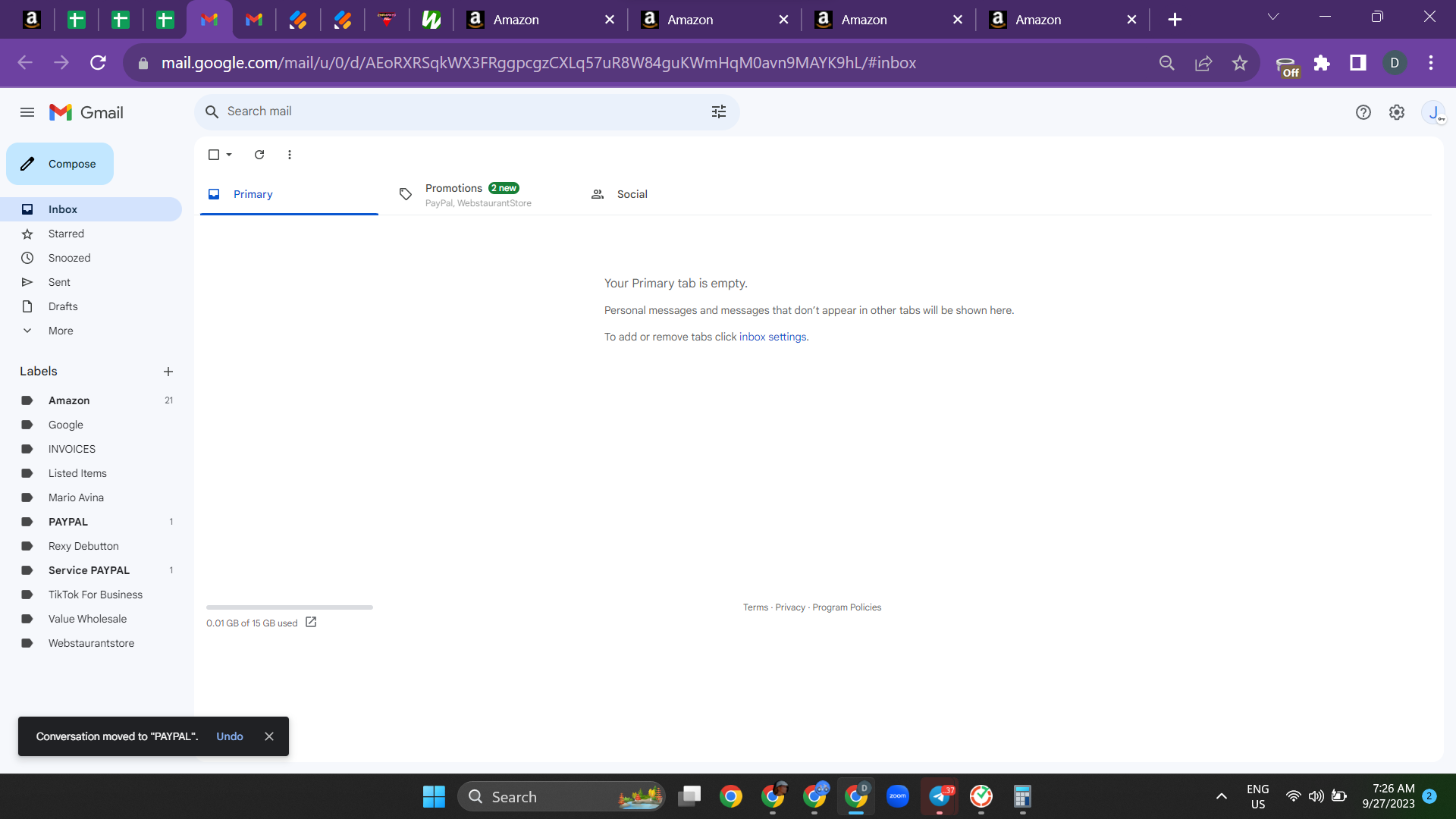1456x819 pixels.
Task: Open Telegram from the taskbar
Action: tap(940, 796)
